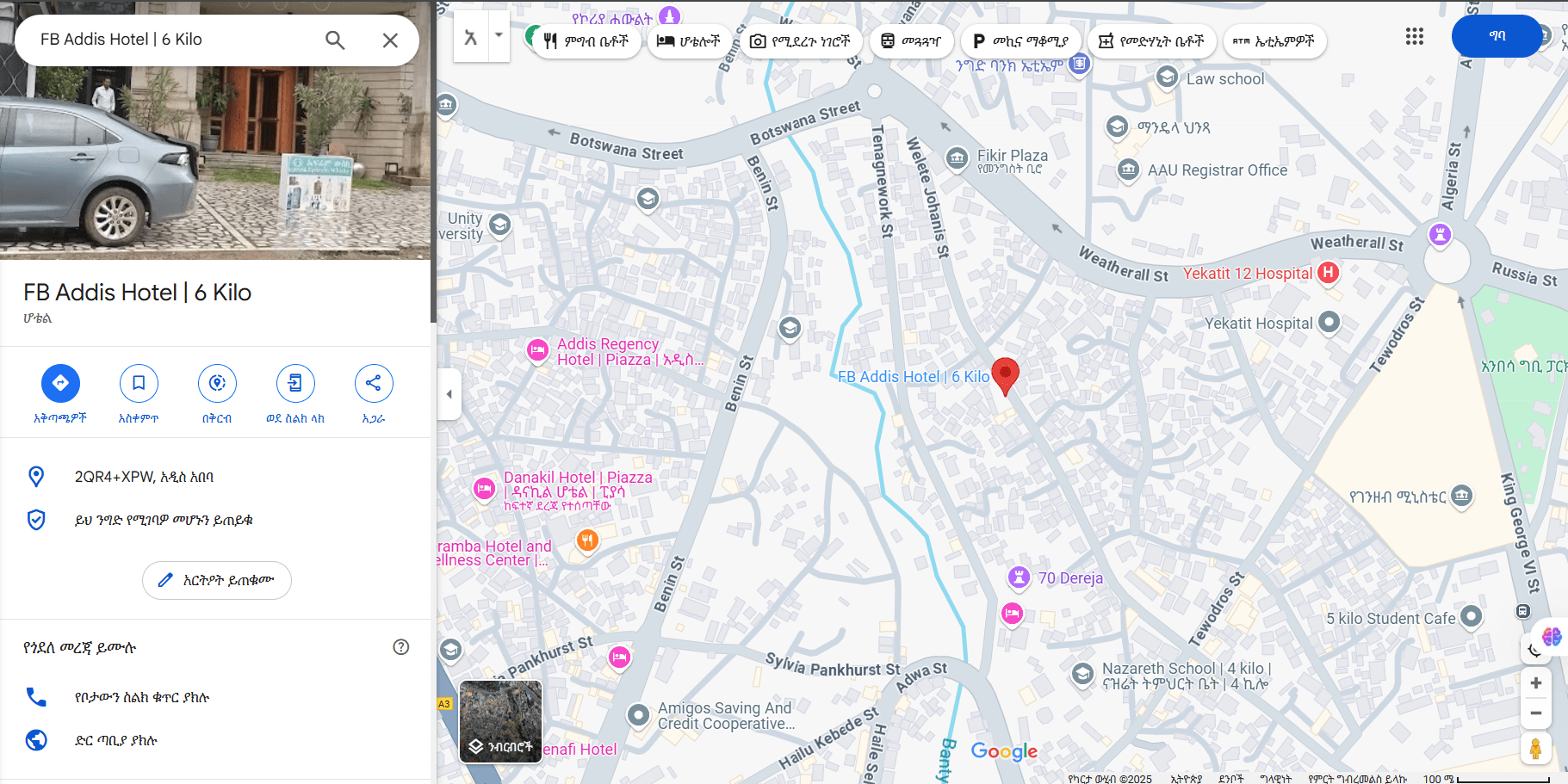This screenshot has height=784, width=1568.
Task: Click Yekatit Hospital gray marker
Action: (1329, 322)
